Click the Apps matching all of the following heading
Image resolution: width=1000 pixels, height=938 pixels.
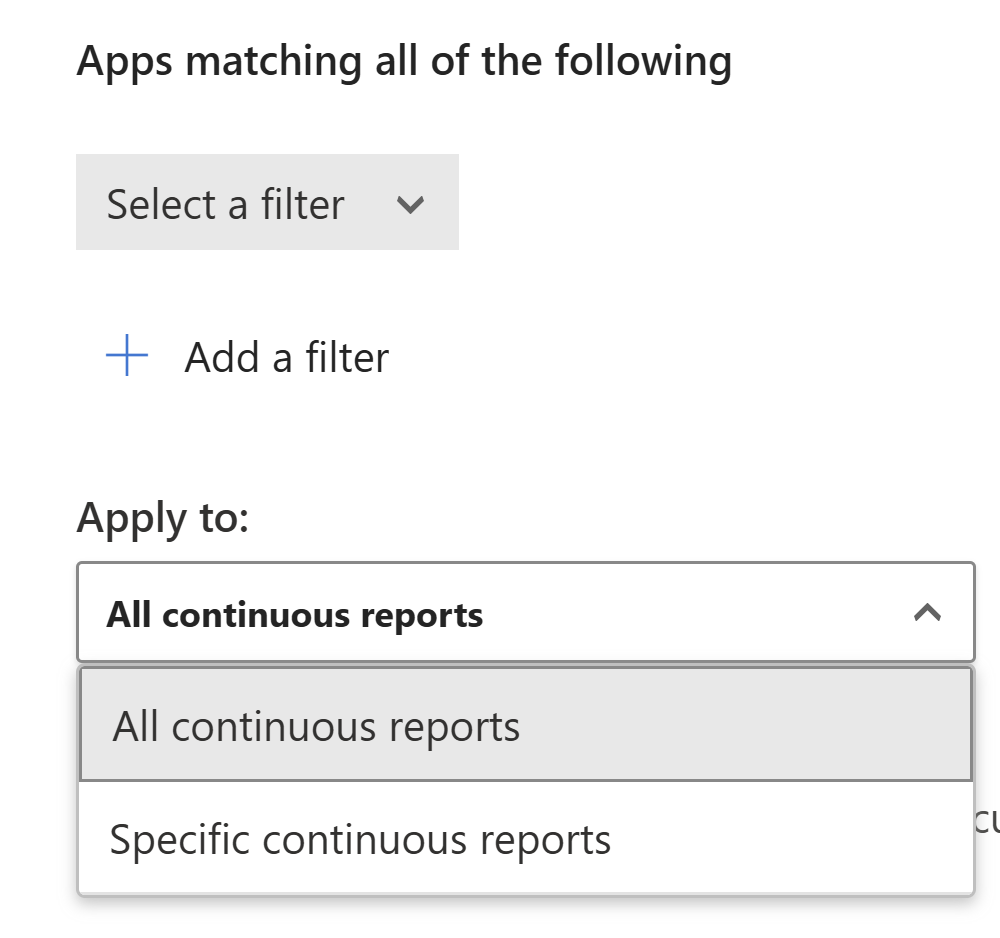click(x=404, y=61)
